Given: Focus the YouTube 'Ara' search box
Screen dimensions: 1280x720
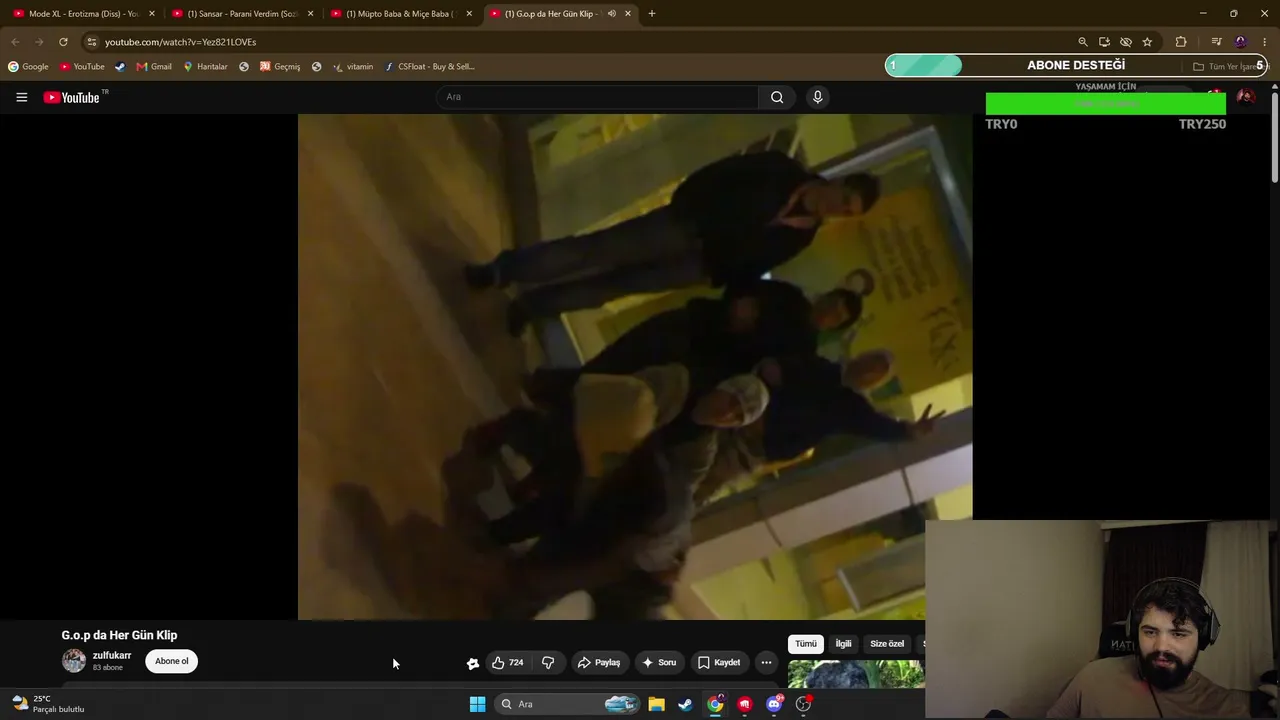Looking at the screenshot, I should (x=597, y=97).
